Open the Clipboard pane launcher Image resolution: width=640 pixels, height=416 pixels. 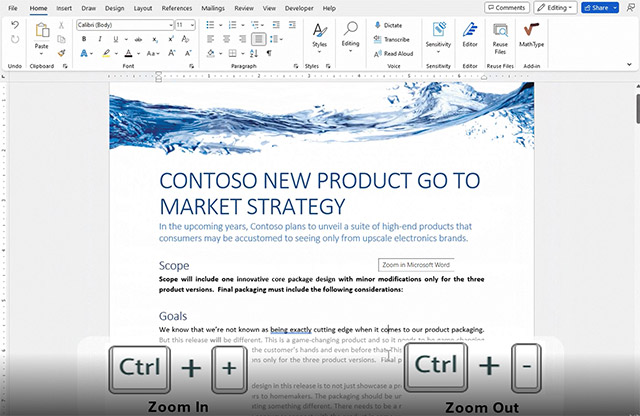65,66
